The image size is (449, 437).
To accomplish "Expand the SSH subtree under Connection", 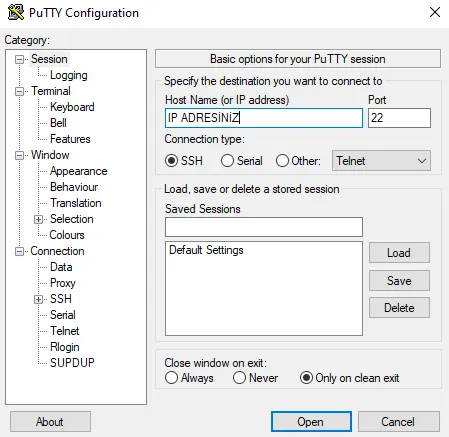I will 38,299.
